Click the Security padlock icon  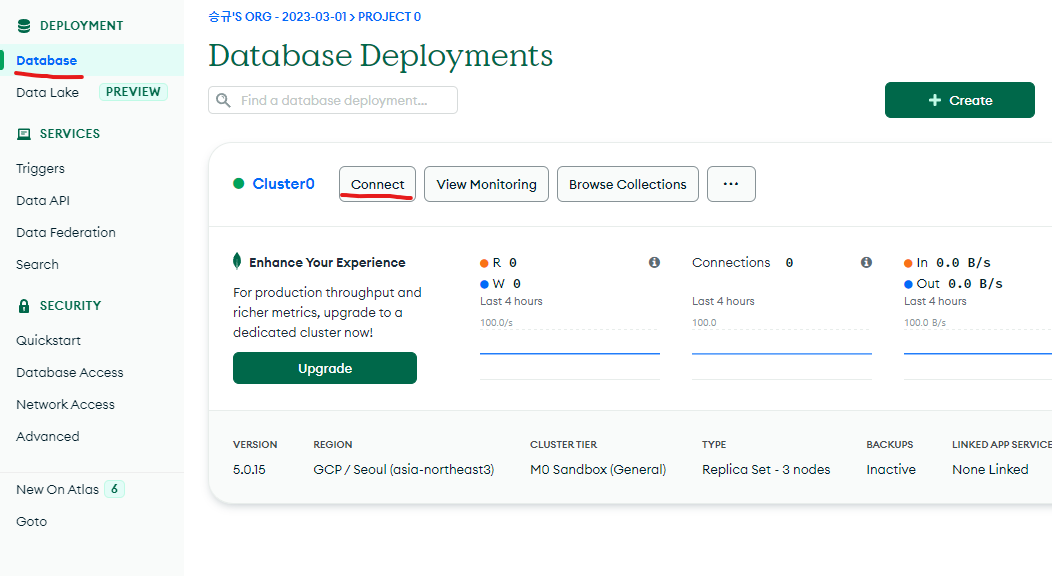24,306
